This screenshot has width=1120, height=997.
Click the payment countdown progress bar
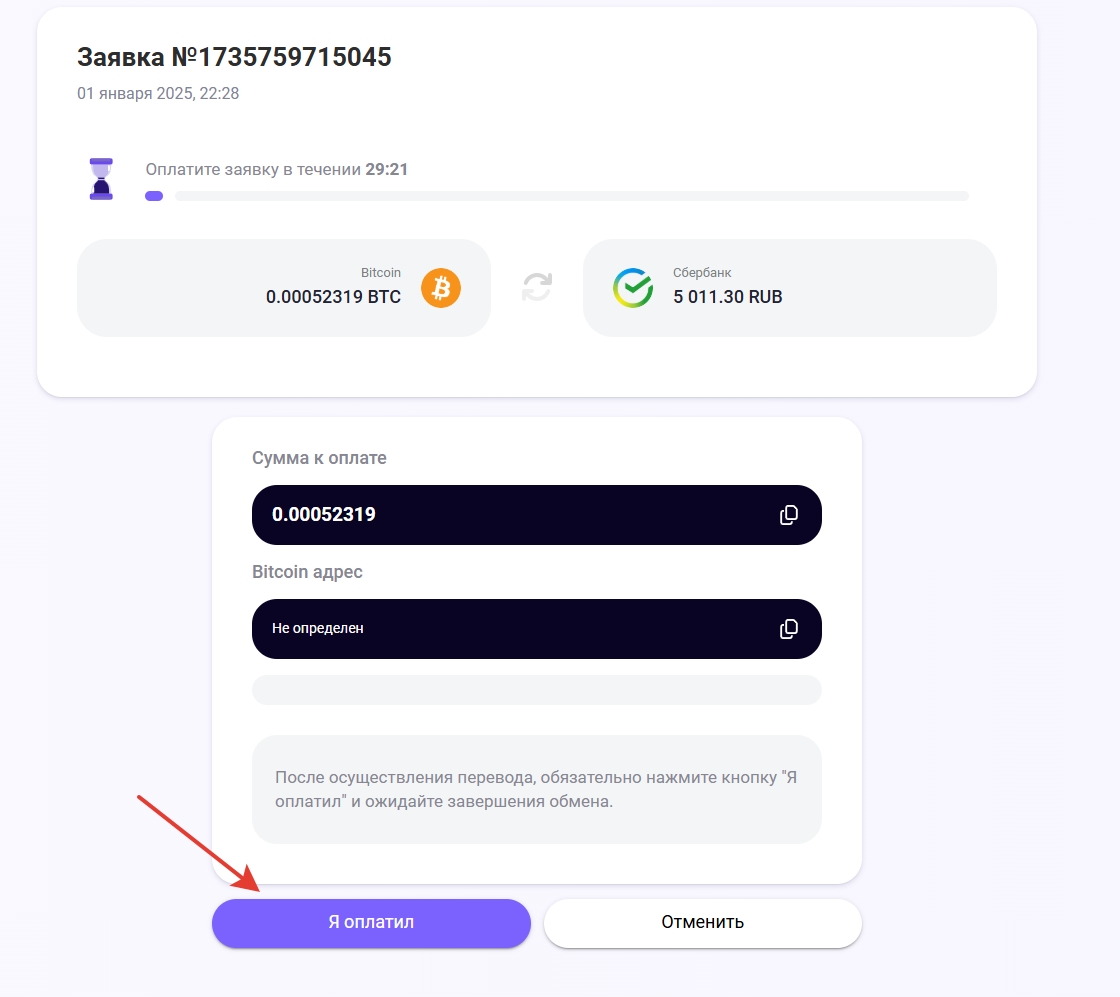click(570, 196)
